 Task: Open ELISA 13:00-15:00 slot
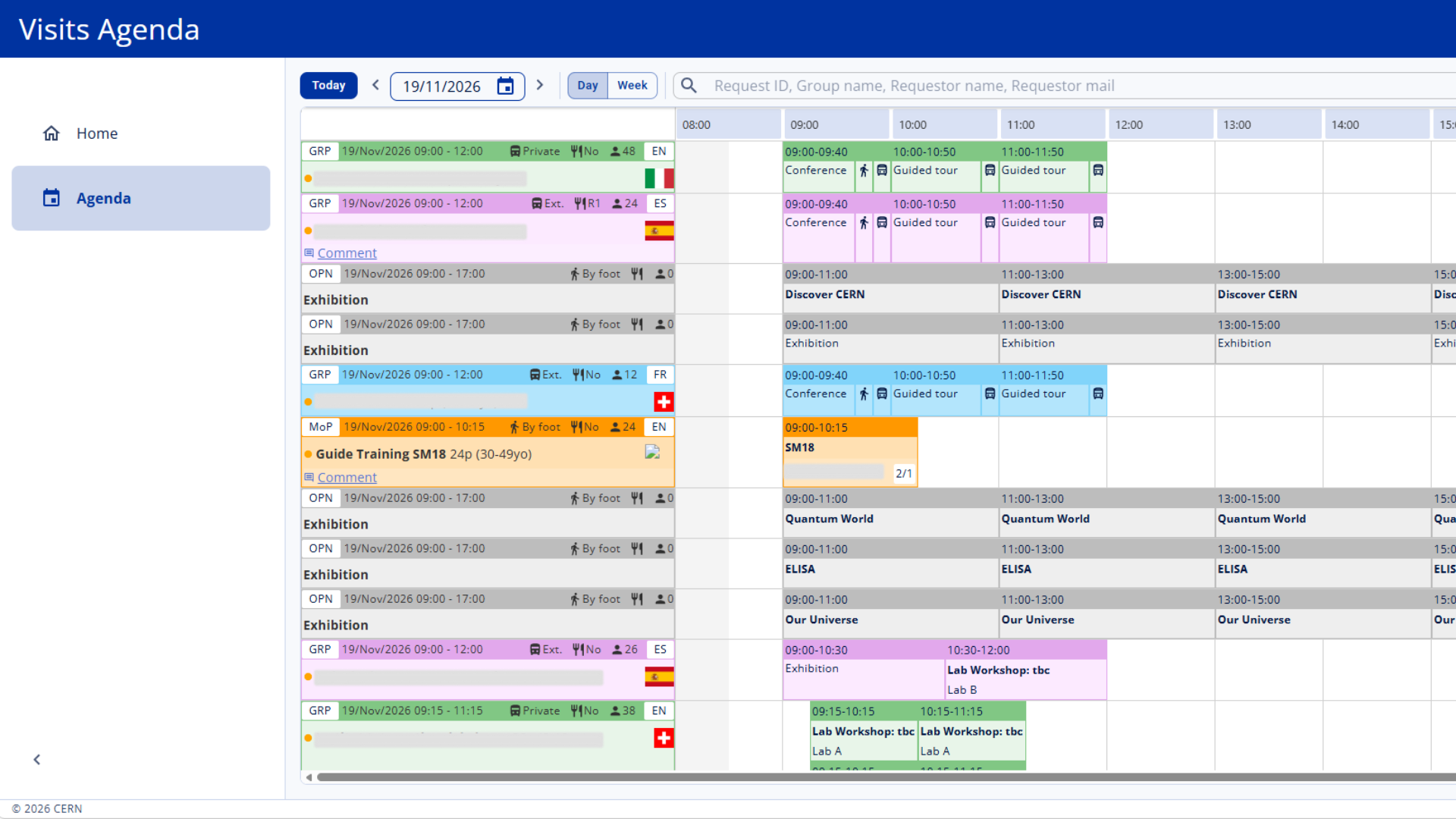[1323, 563]
